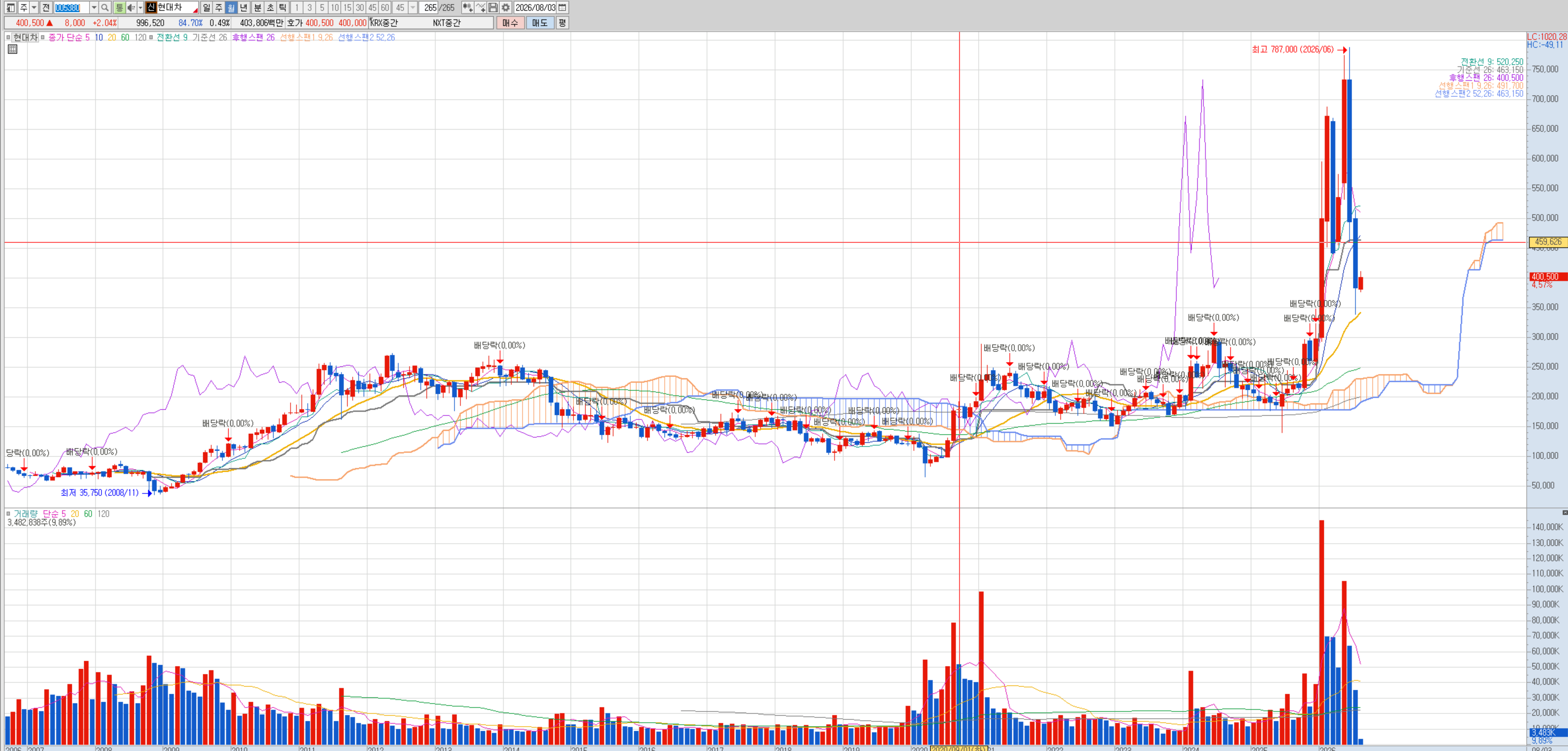Click the black 신 badge icon

click(151, 7)
